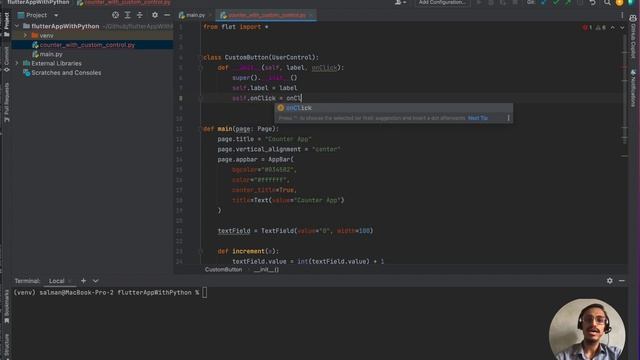Viewport: 640px width, 360px height.
Task: Select counter_with_custom_control.py in Project tree
Action: coord(87,45)
